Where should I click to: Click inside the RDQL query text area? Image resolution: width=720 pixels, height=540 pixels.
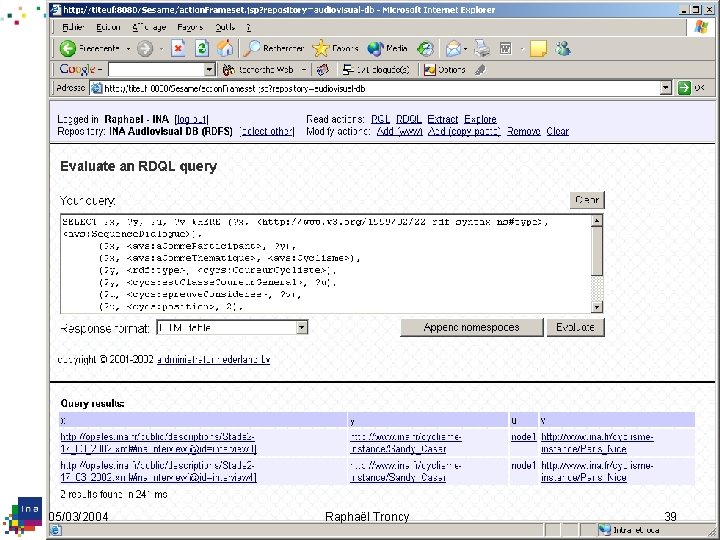coord(326,264)
